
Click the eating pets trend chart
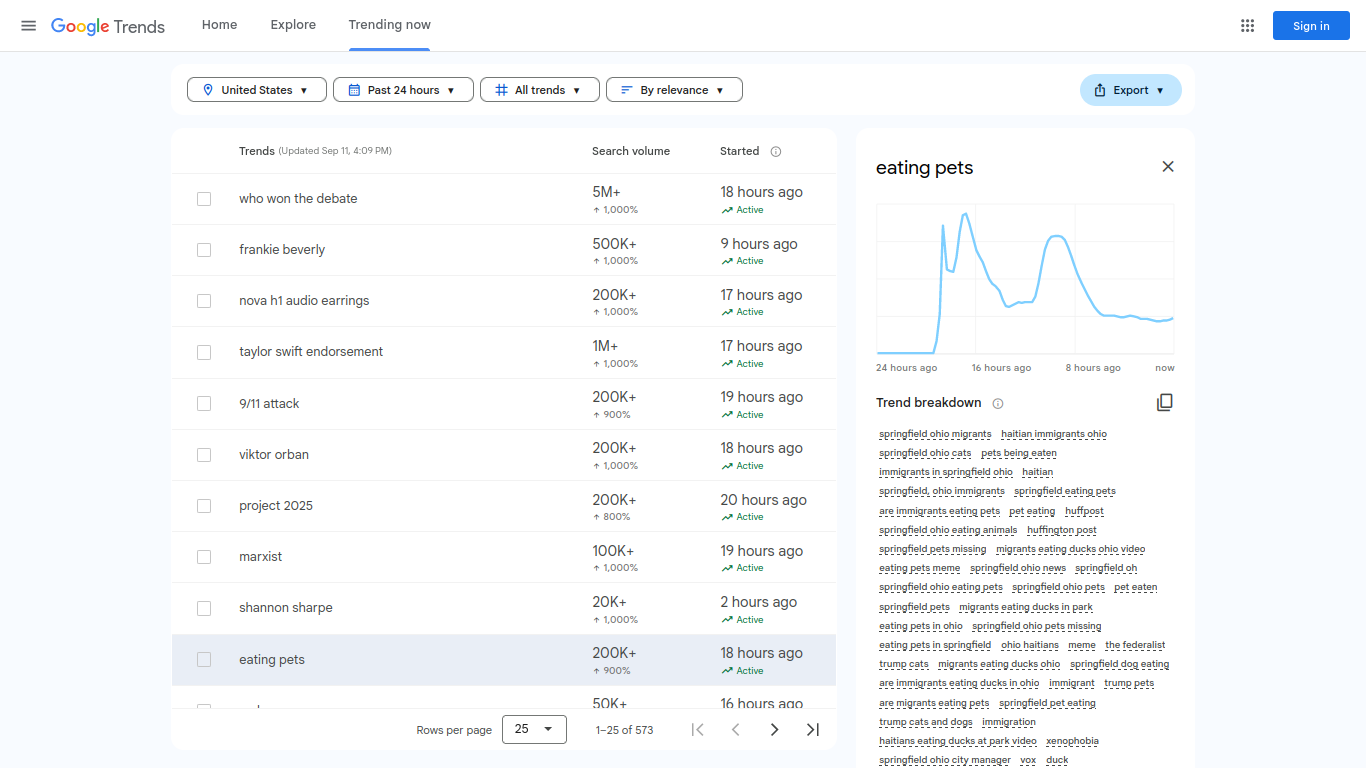click(1025, 280)
